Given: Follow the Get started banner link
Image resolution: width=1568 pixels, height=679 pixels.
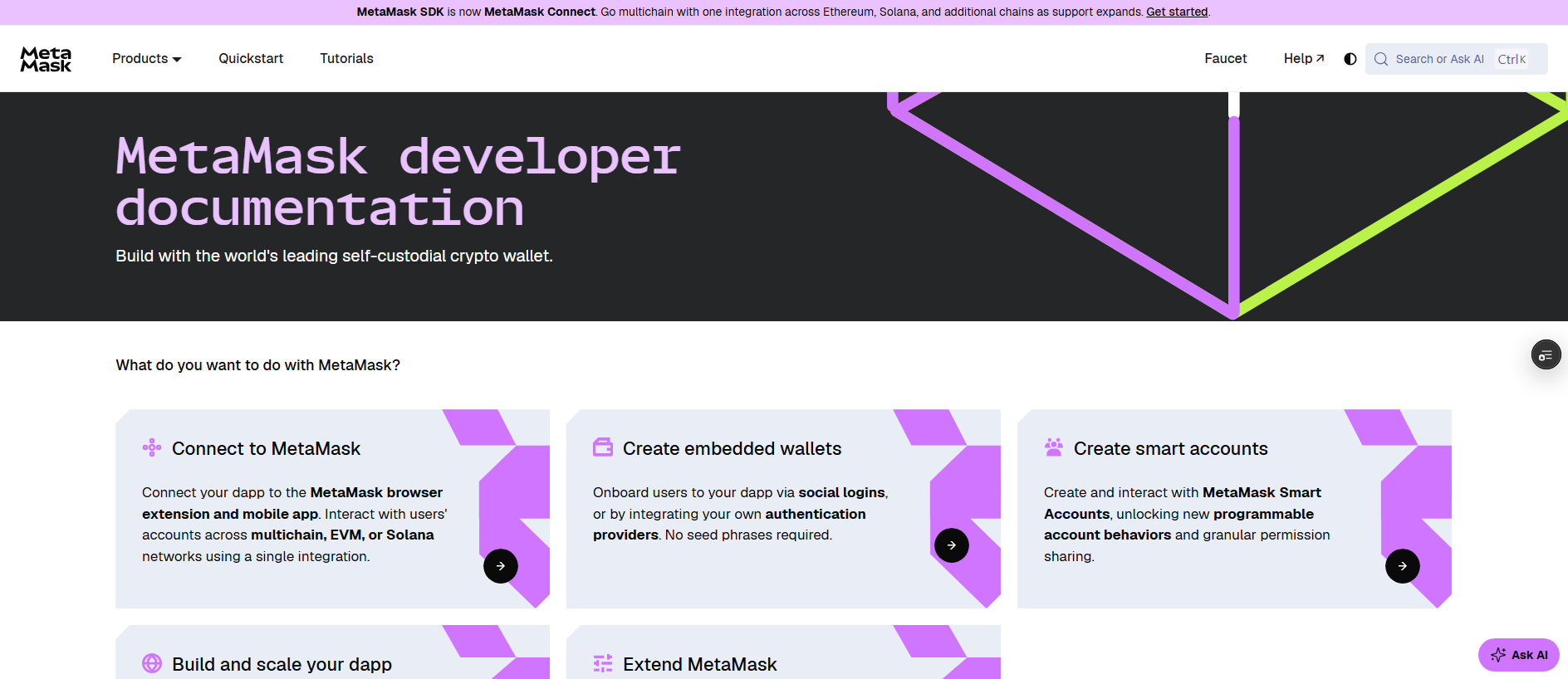Looking at the screenshot, I should [x=1177, y=12].
